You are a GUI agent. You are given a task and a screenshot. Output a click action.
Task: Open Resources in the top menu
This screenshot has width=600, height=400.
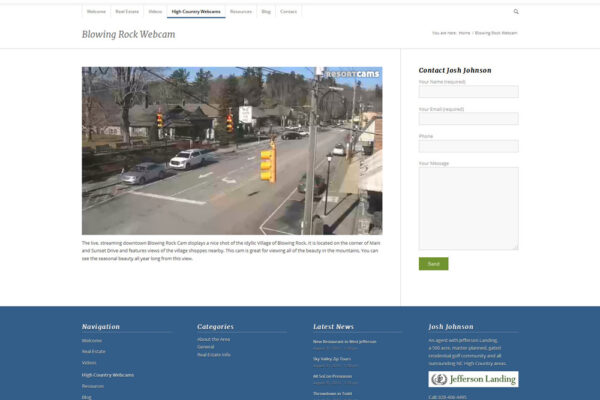241,11
